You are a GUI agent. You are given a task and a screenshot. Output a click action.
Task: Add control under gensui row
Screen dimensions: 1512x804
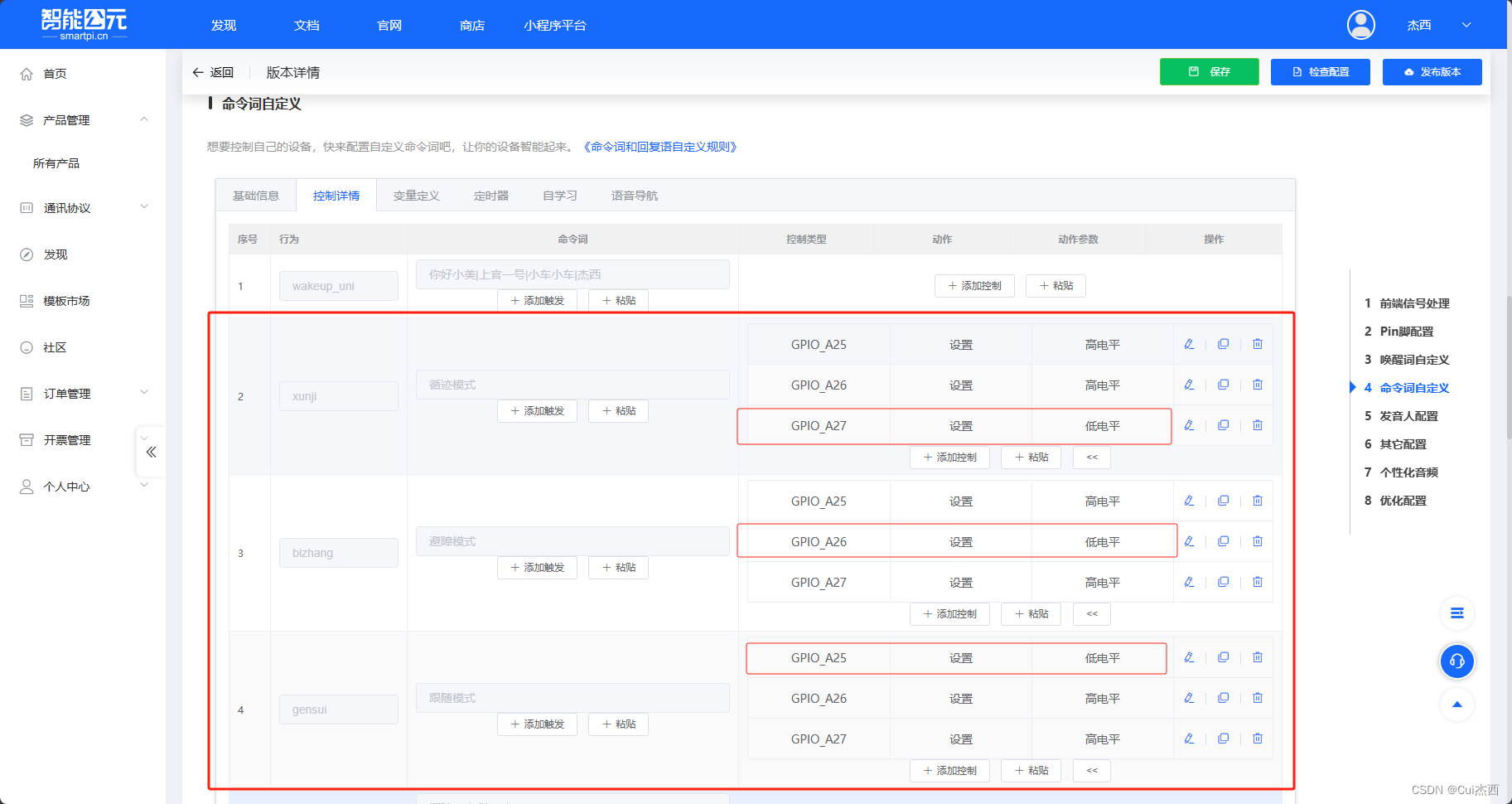click(949, 771)
